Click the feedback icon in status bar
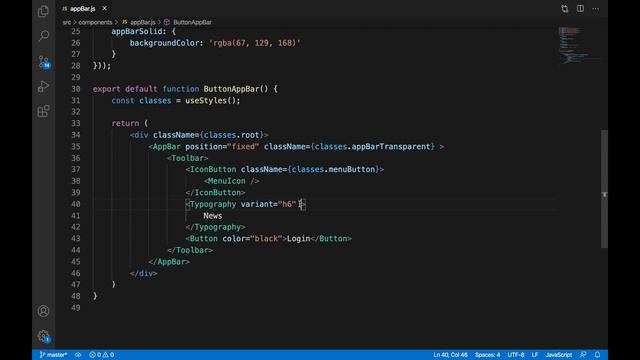This screenshot has height=360, width=640. [583, 355]
